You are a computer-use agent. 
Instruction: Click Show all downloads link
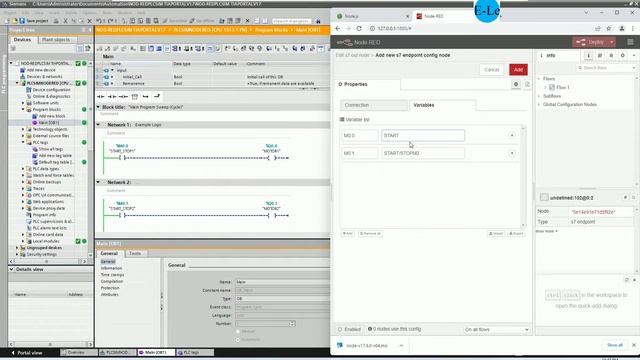click(x=615, y=345)
